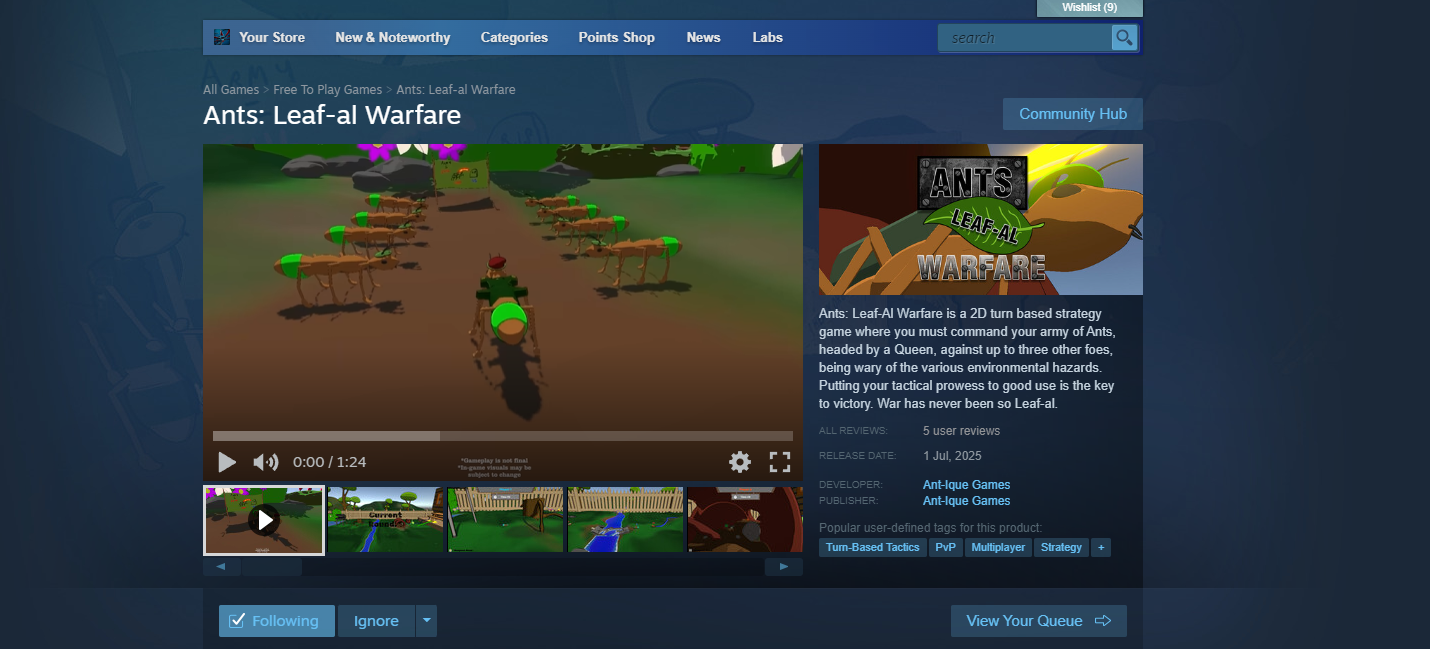Open the Ant-Ique Games publisher link
Screen dimensions: 1430x649
[x=966, y=501]
